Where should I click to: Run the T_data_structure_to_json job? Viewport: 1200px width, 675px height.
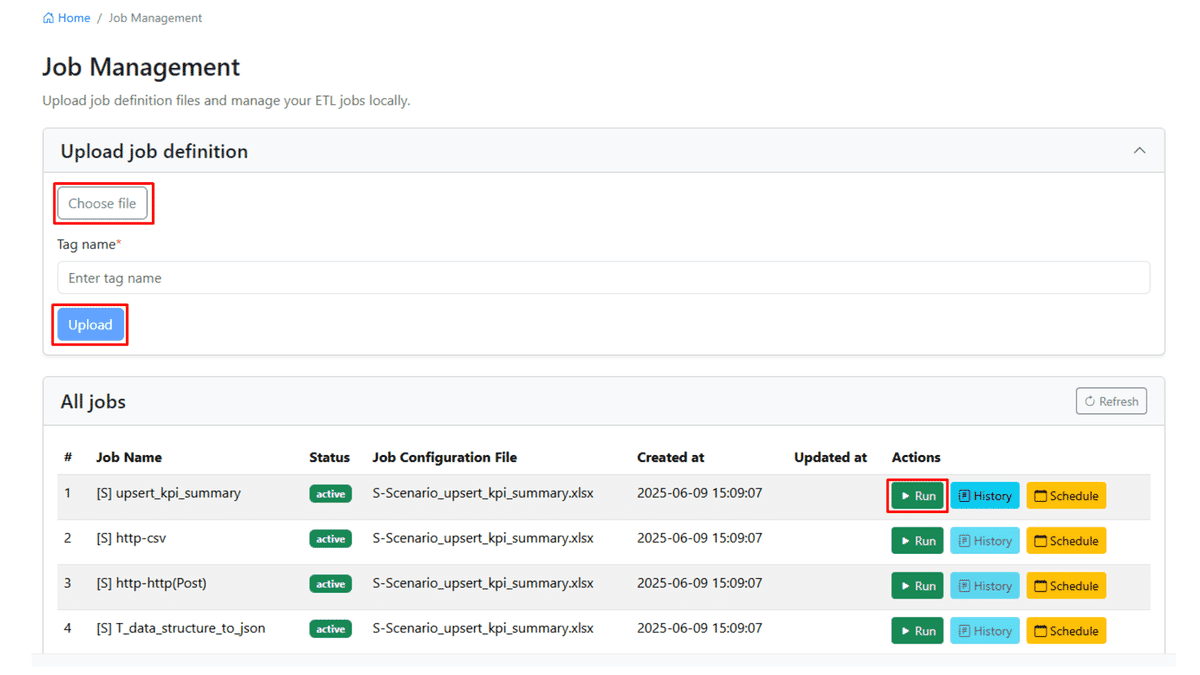click(917, 631)
